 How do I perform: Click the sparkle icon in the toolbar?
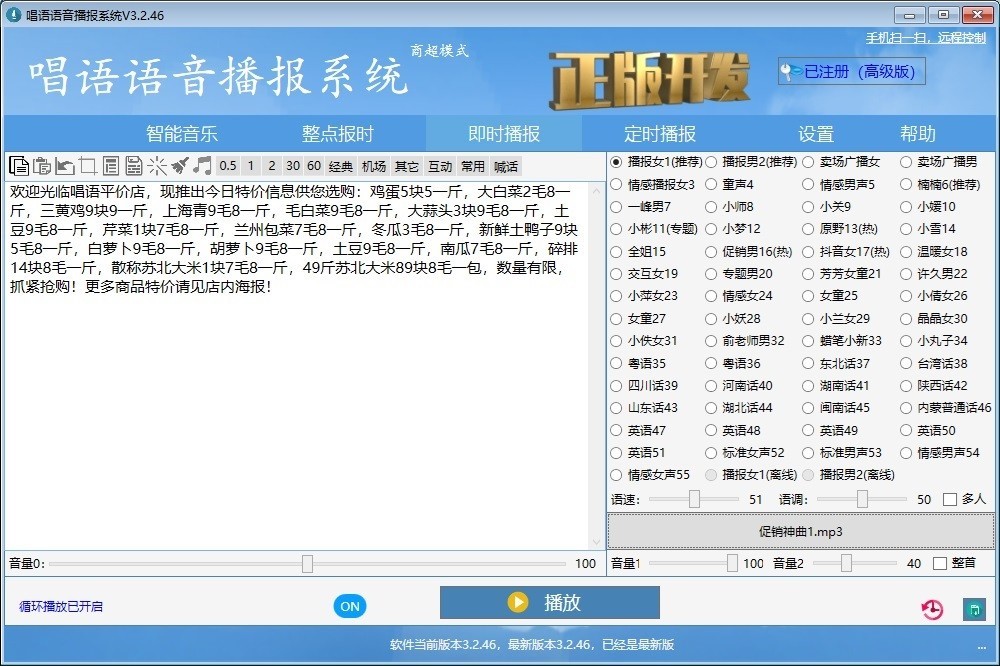point(157,166)
